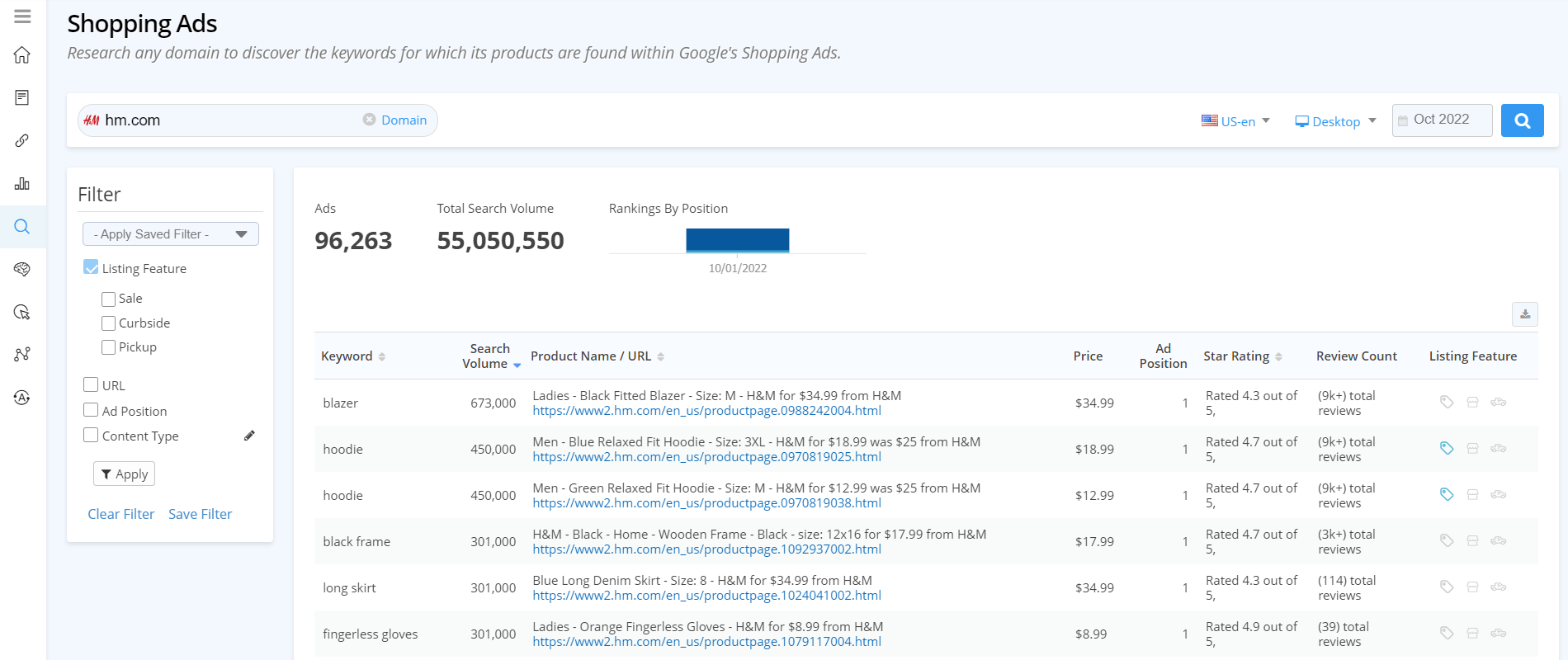Click the Clear Filter link

120,514
